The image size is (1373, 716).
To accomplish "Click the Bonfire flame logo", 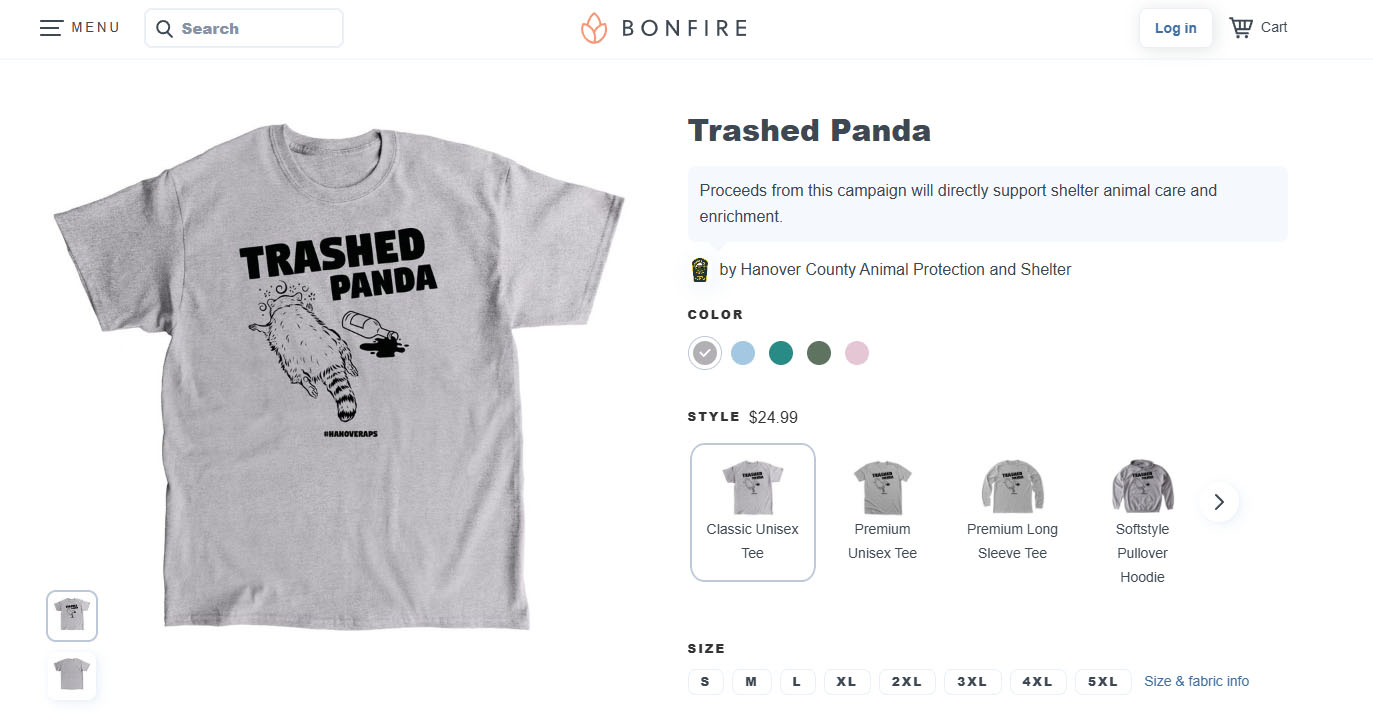I will pyautogui.click(x=594, y=28).
